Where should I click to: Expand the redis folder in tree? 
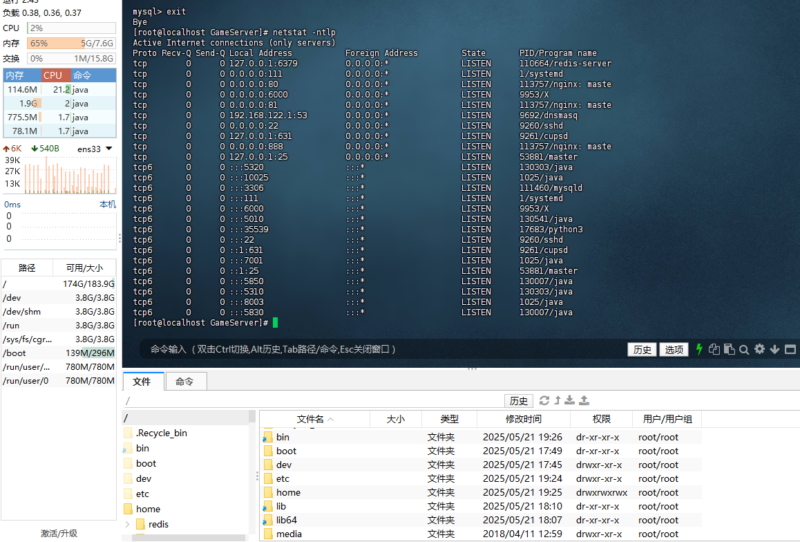pos(128,524)
